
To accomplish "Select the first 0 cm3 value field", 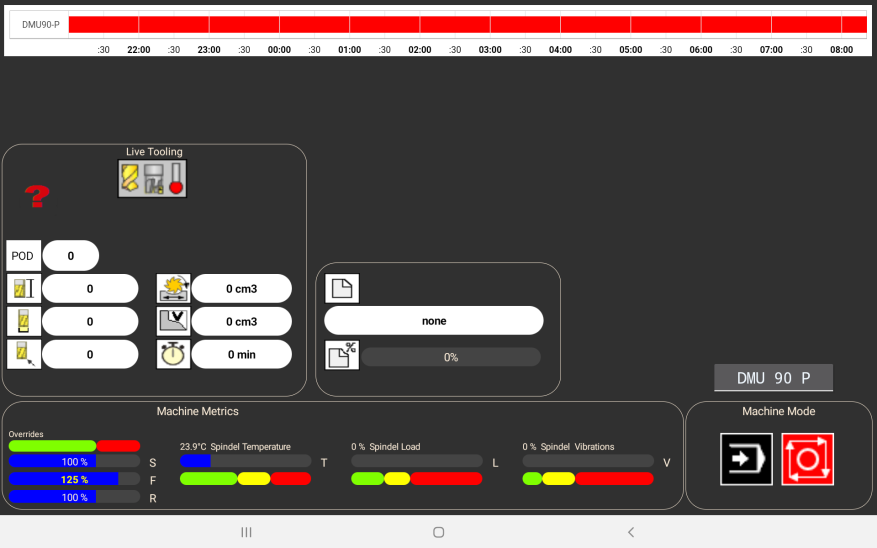I will [x=242, y=289].
